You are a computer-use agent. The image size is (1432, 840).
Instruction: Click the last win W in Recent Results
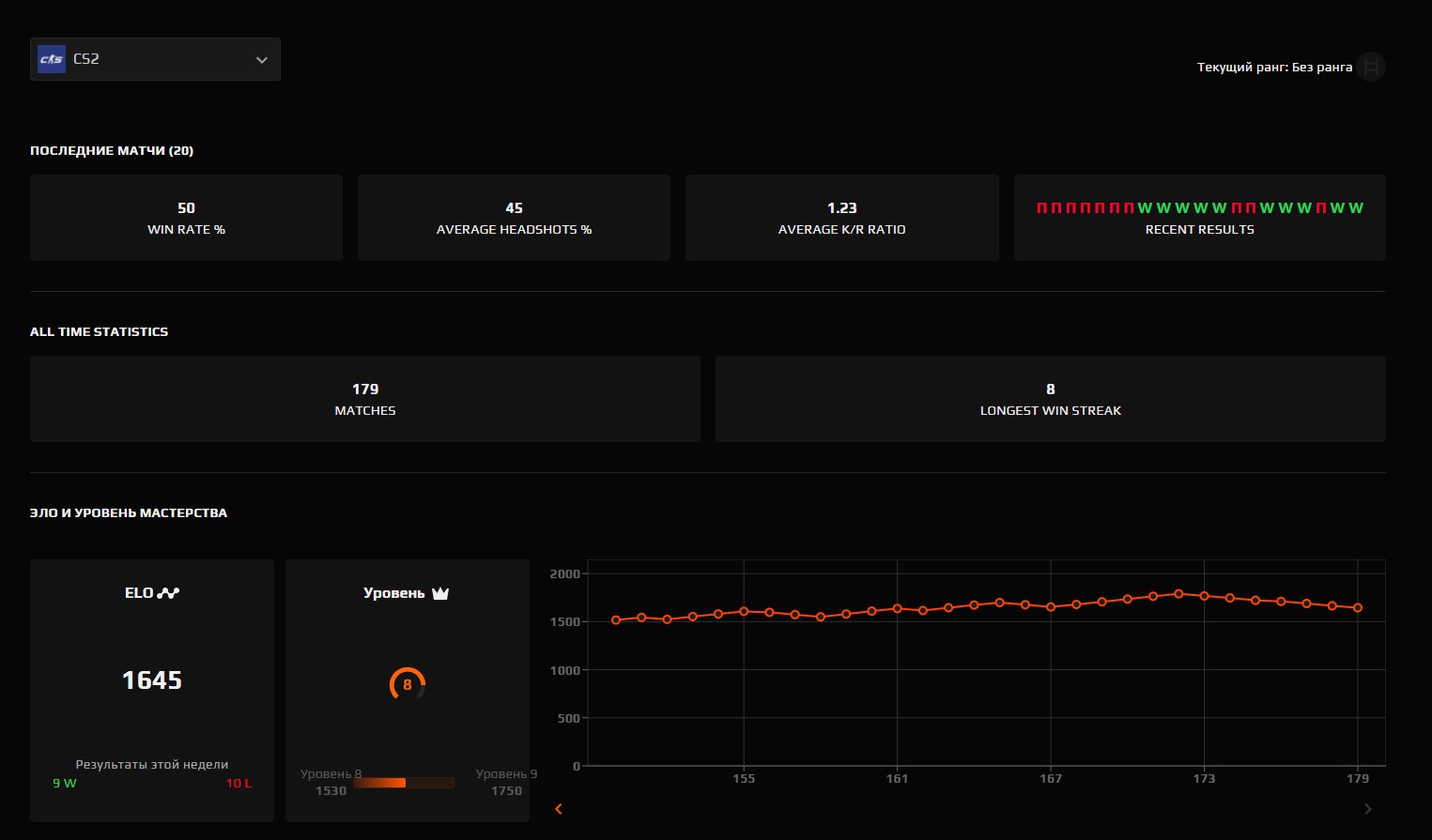coord(1356,208)
